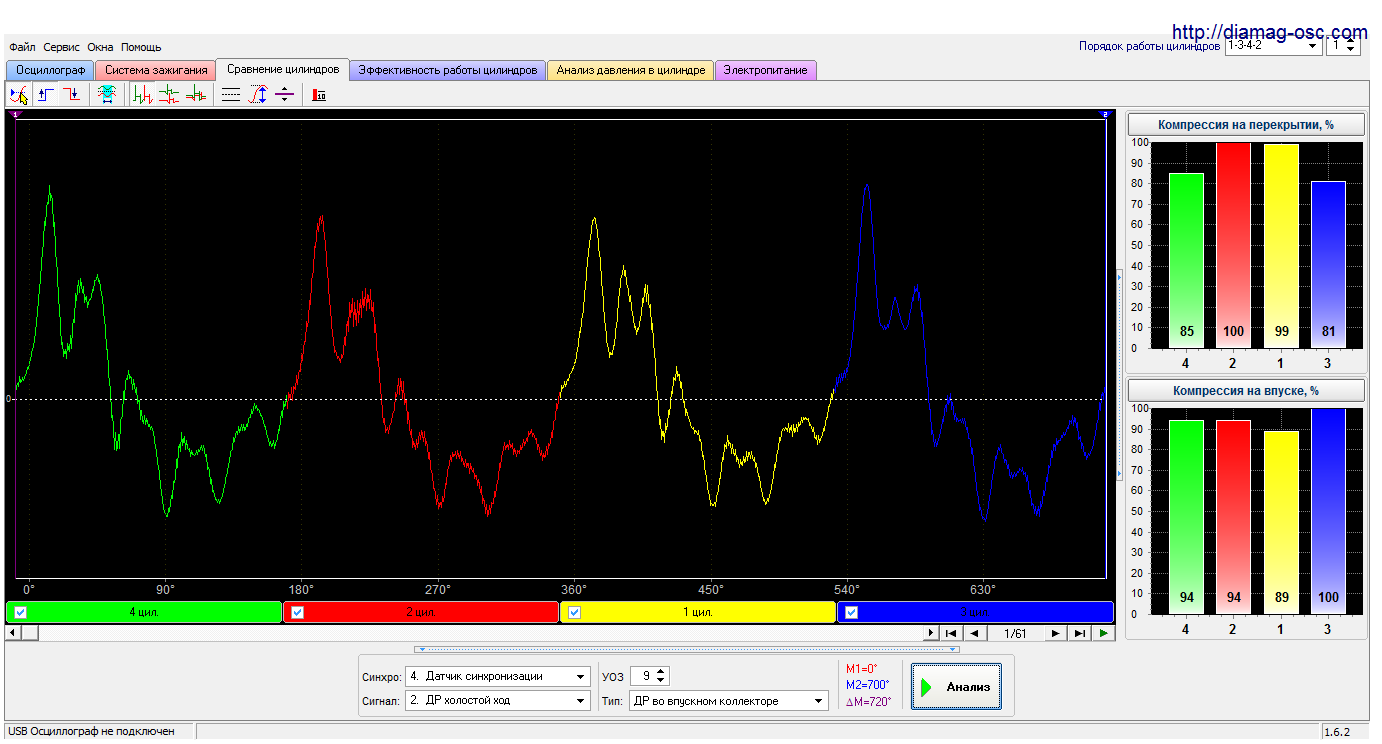Screen dimensions: 1382x744
Task: Toggle the 1 цил. checkbox
Action: (x=574, y=613)
